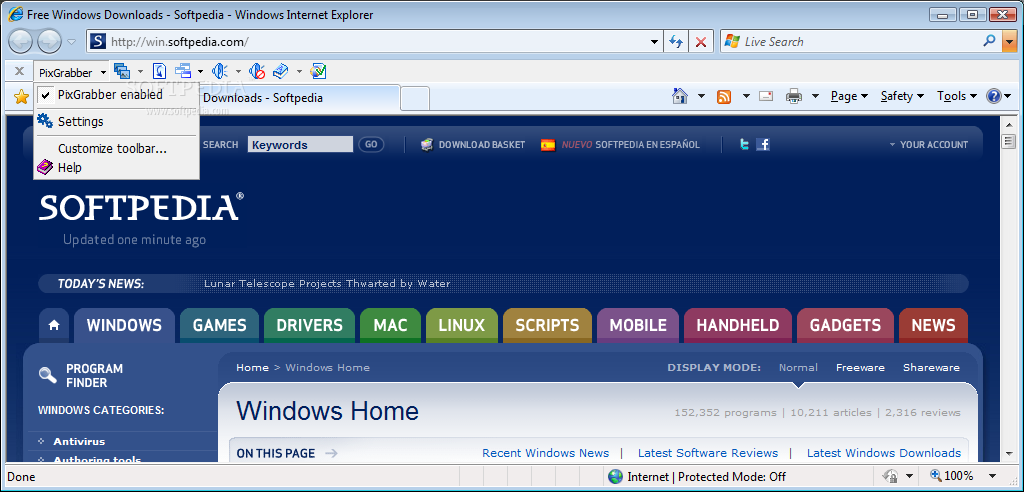Open the recent pages dropdown arrow
Image resolution: width=1024 pixels, height=492 pixels.
point(72,42)
